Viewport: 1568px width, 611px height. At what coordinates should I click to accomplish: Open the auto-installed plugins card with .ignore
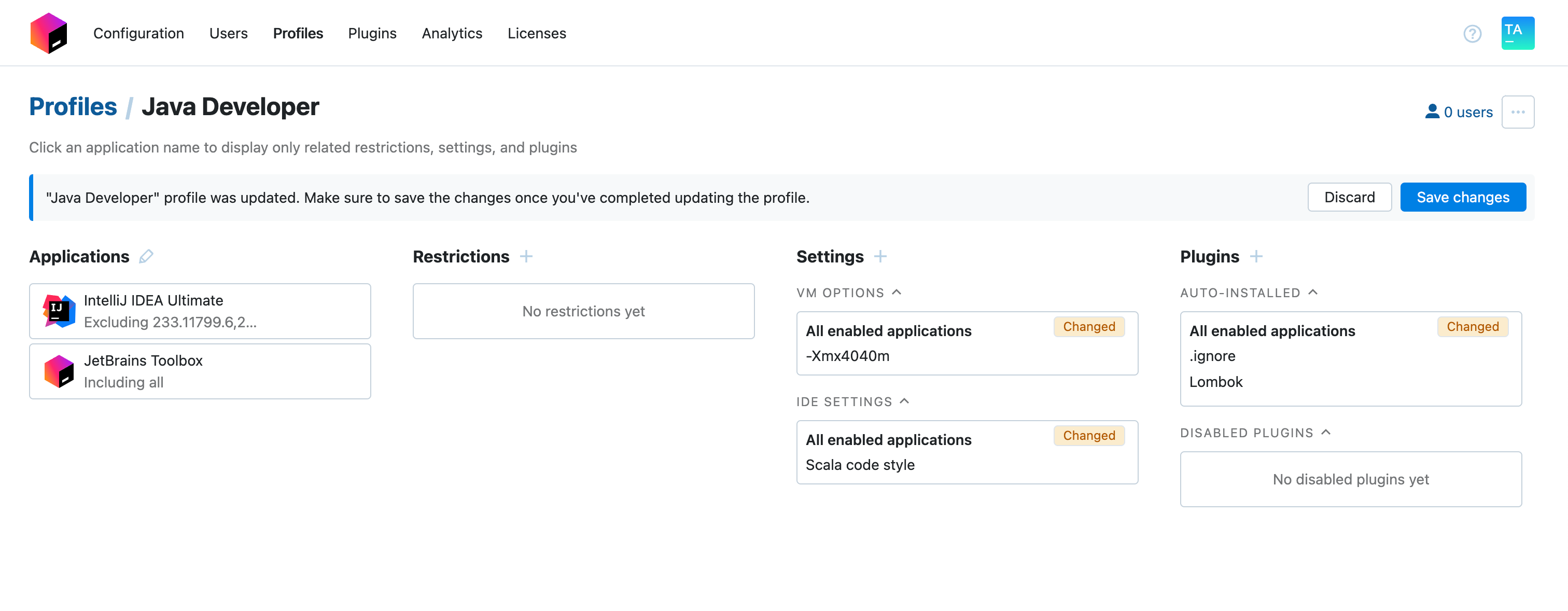point(1350,359)
